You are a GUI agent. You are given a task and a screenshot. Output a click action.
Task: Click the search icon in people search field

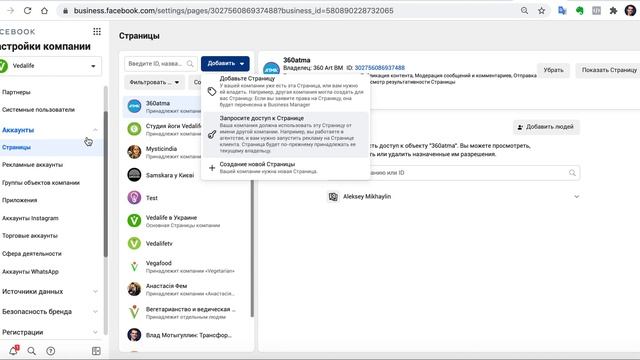pos(572,173)
